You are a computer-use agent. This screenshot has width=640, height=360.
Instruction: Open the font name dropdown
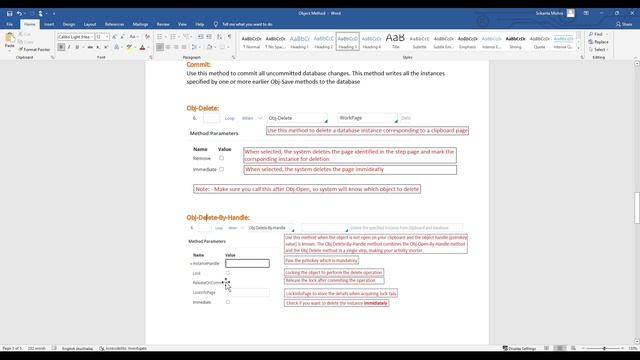click(92, 37)
